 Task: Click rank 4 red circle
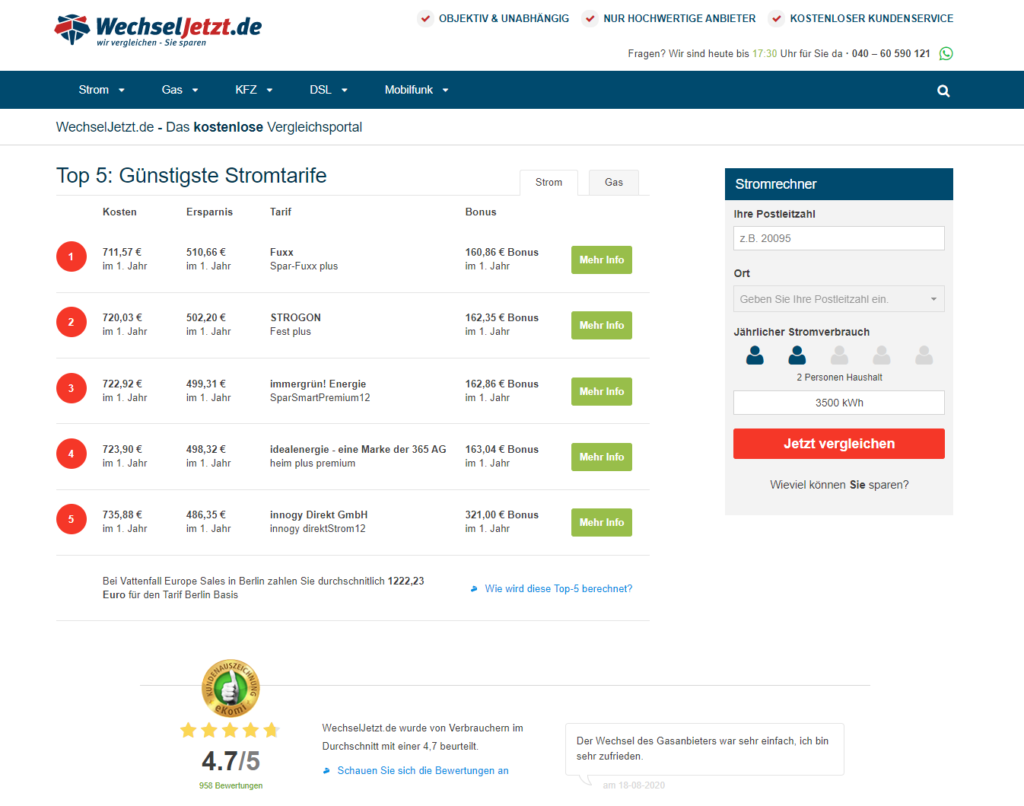tap(71, 454)
